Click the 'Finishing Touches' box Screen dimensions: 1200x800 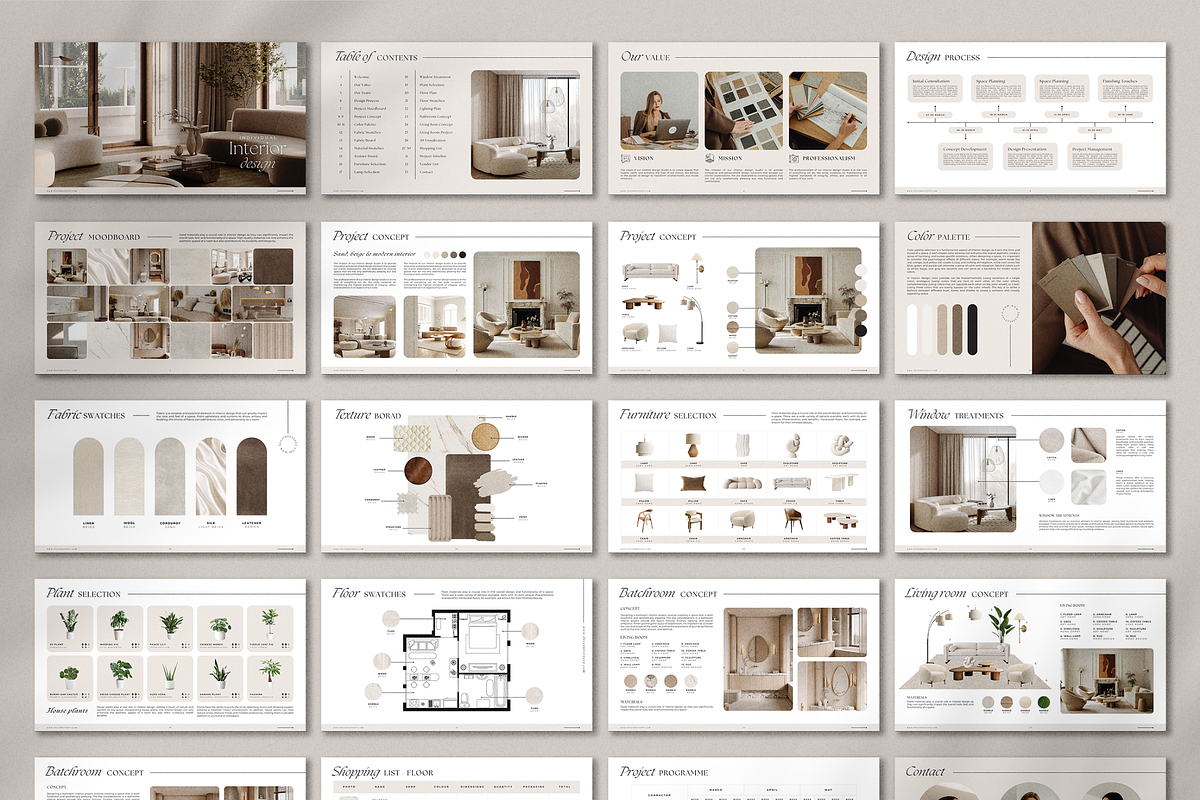[1126, 87]
